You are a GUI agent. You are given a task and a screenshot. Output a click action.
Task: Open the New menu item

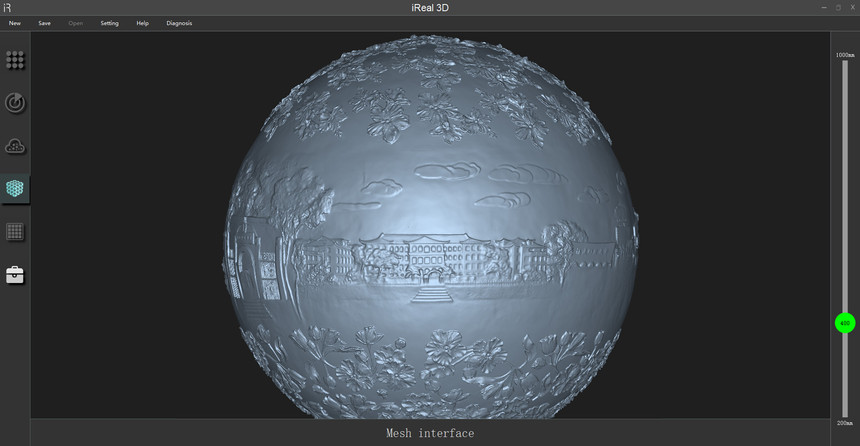coord(15,23)
